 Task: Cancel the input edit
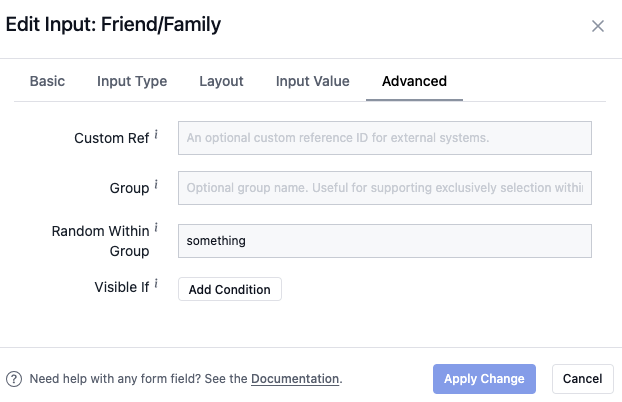582,379
